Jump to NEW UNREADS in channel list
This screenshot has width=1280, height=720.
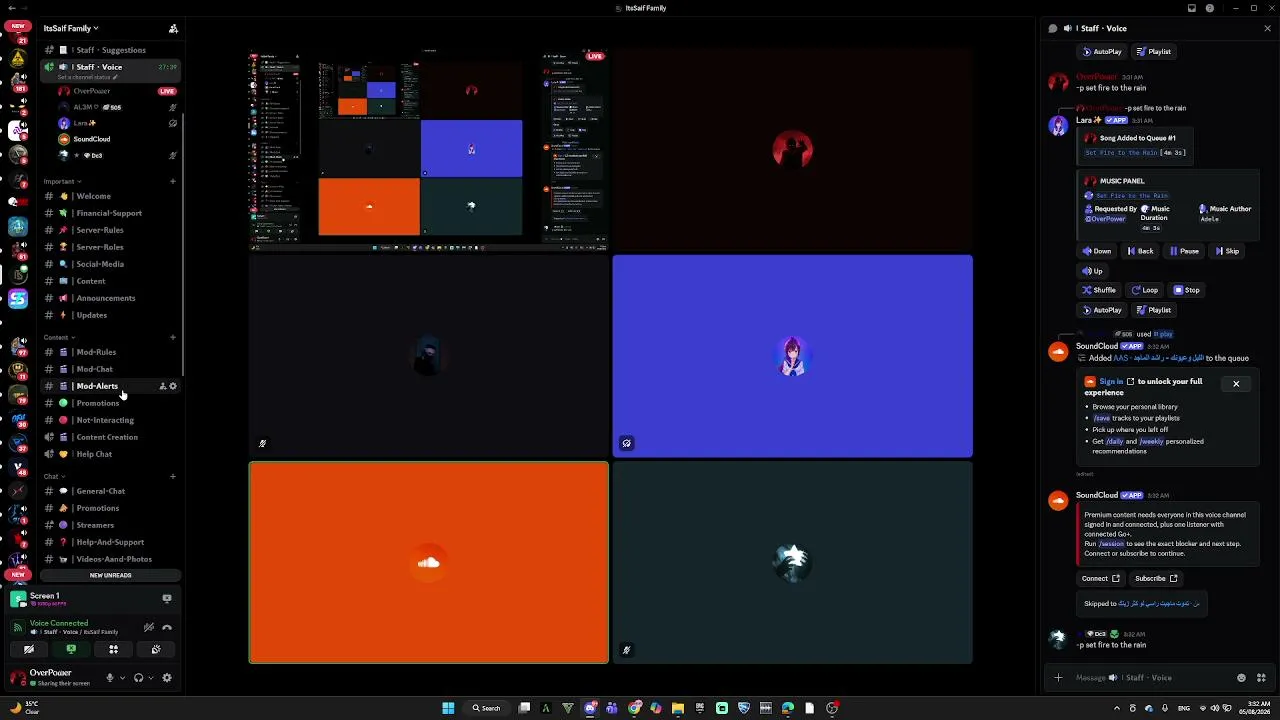(x=110, y=576)
